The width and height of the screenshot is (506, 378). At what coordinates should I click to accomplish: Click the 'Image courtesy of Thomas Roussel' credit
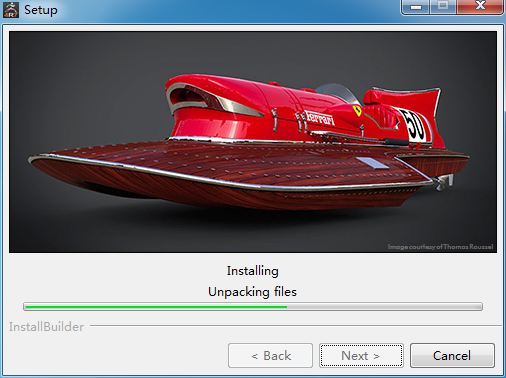(440, 247)
